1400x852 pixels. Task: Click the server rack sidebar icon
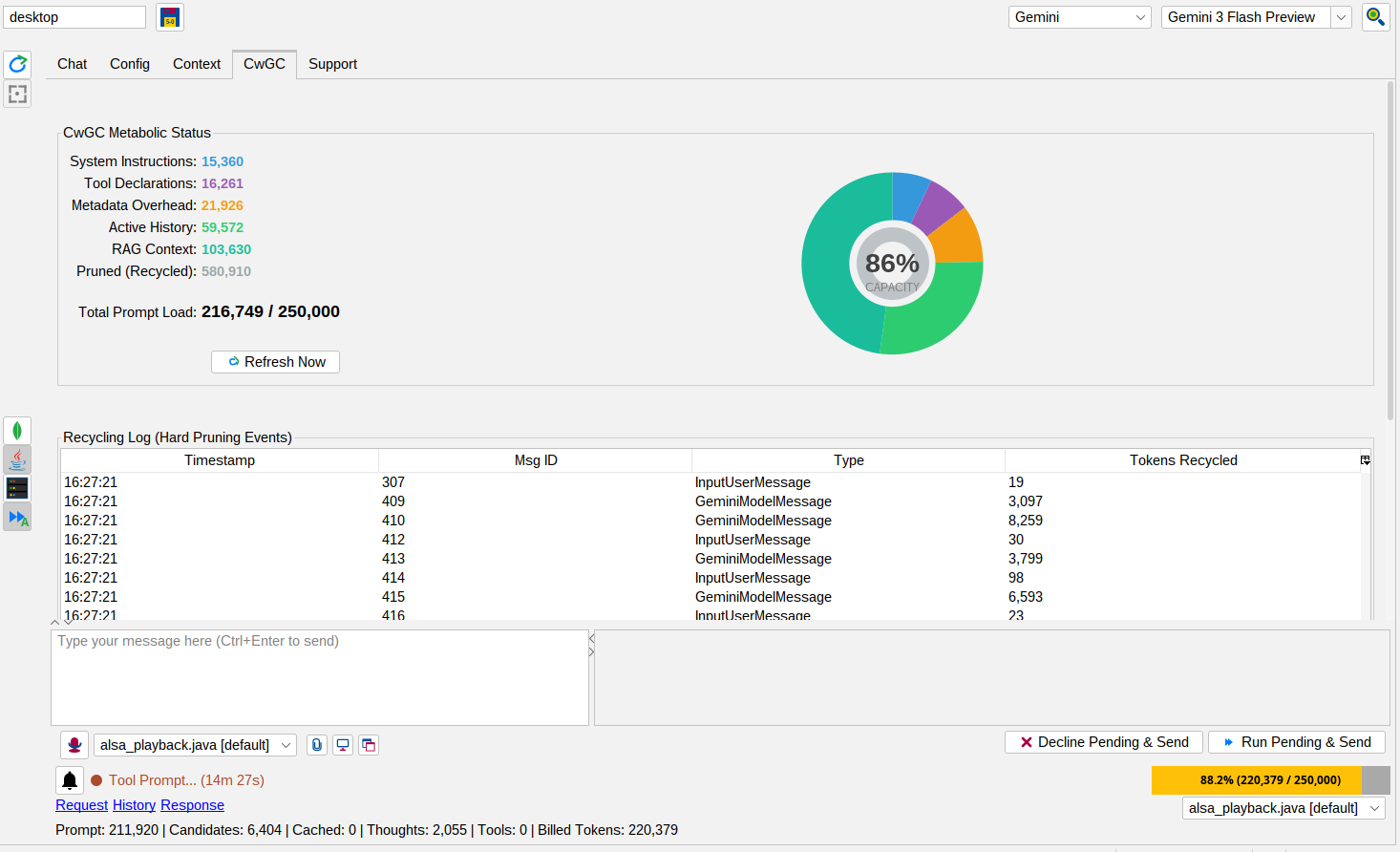tap(17, 488)
